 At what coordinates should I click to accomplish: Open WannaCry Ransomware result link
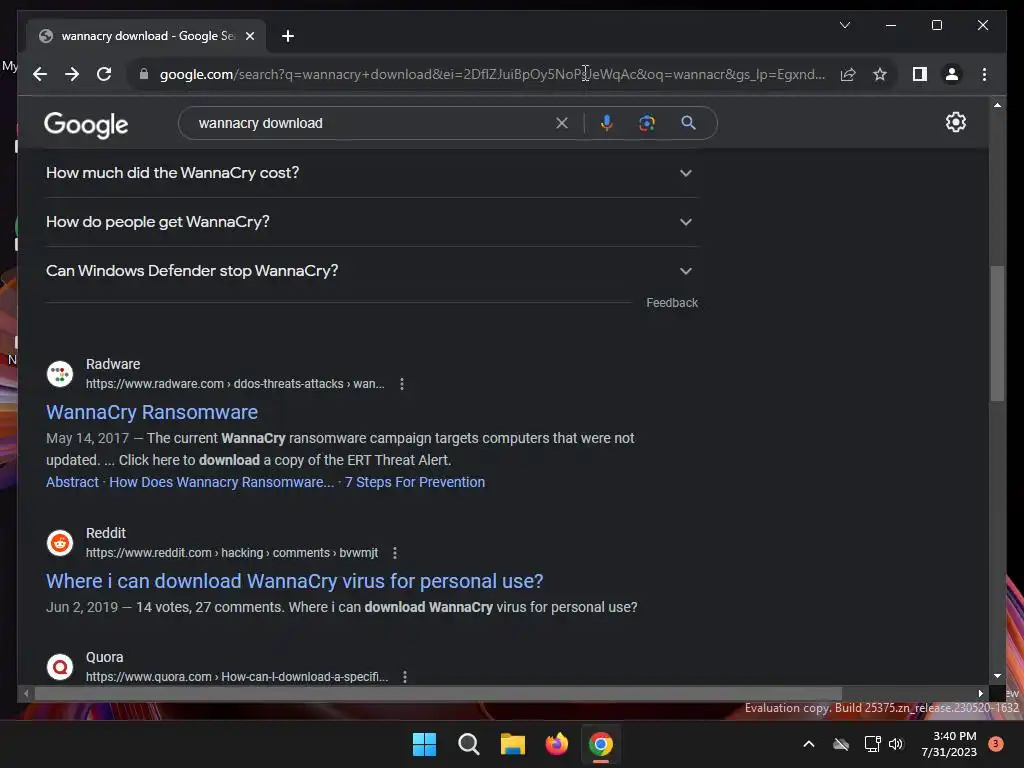tap(152, 412)
